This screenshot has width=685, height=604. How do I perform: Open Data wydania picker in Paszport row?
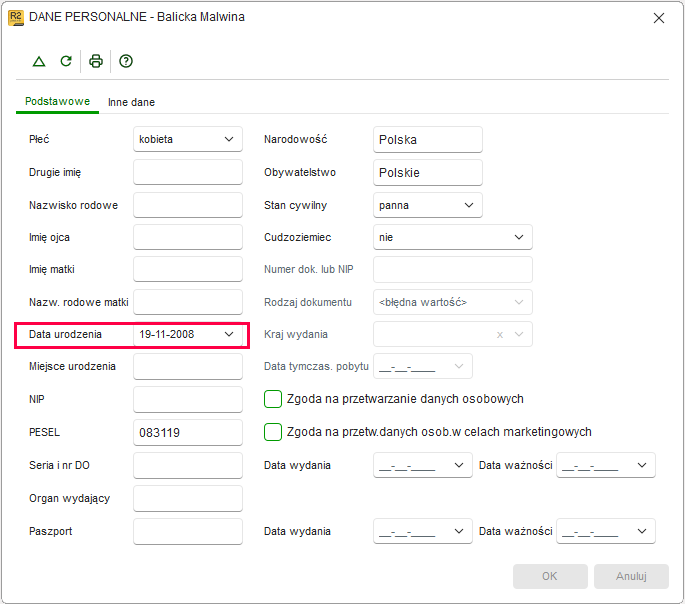(x=459, y=532)
